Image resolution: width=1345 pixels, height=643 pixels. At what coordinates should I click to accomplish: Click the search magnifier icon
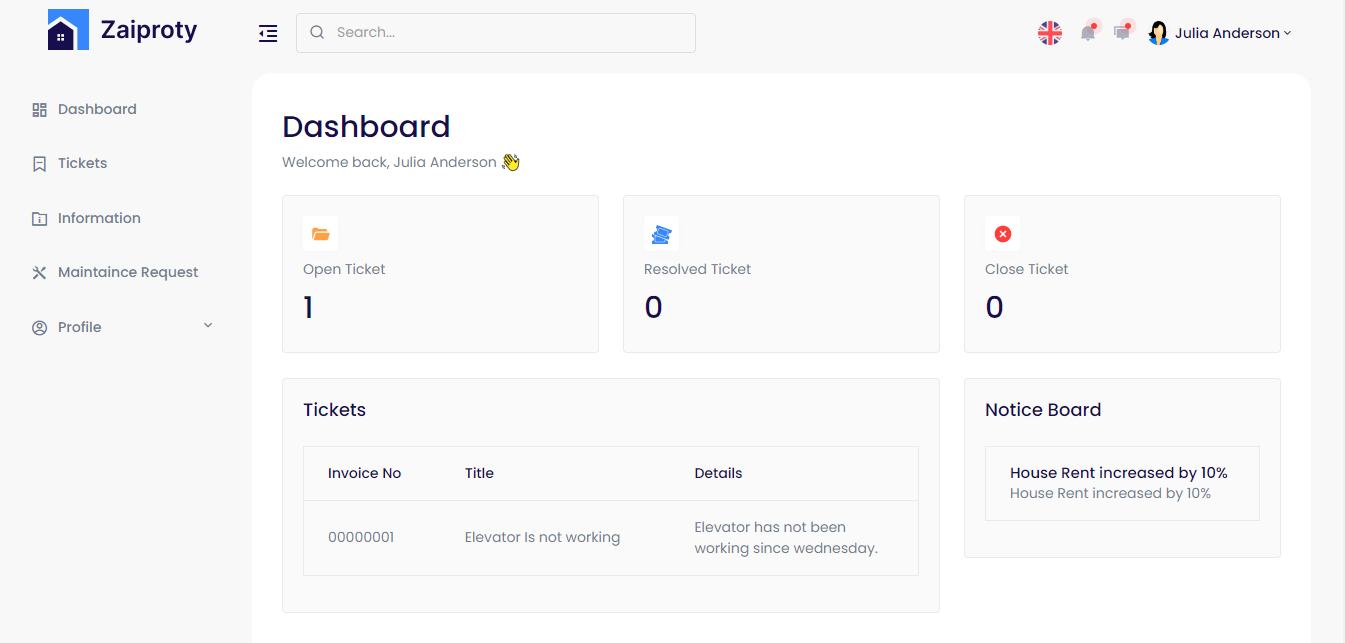(x=317, y=33)
